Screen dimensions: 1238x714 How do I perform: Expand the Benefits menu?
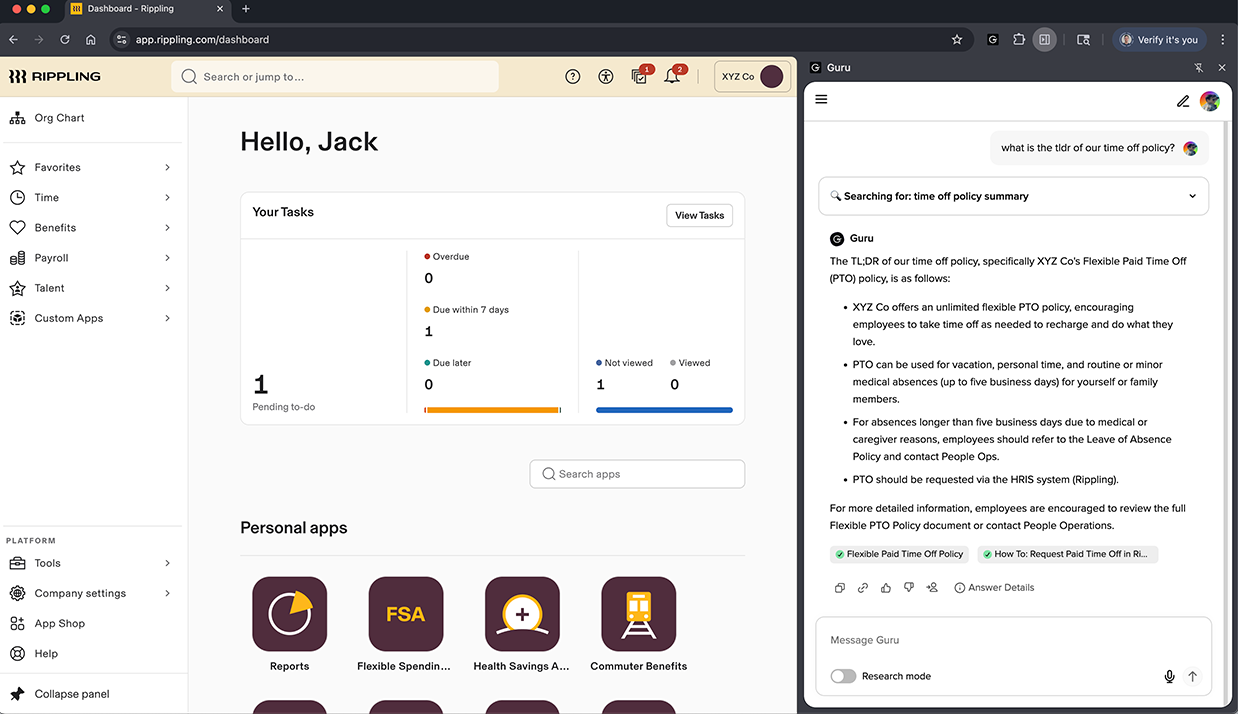tap(90, 228)
